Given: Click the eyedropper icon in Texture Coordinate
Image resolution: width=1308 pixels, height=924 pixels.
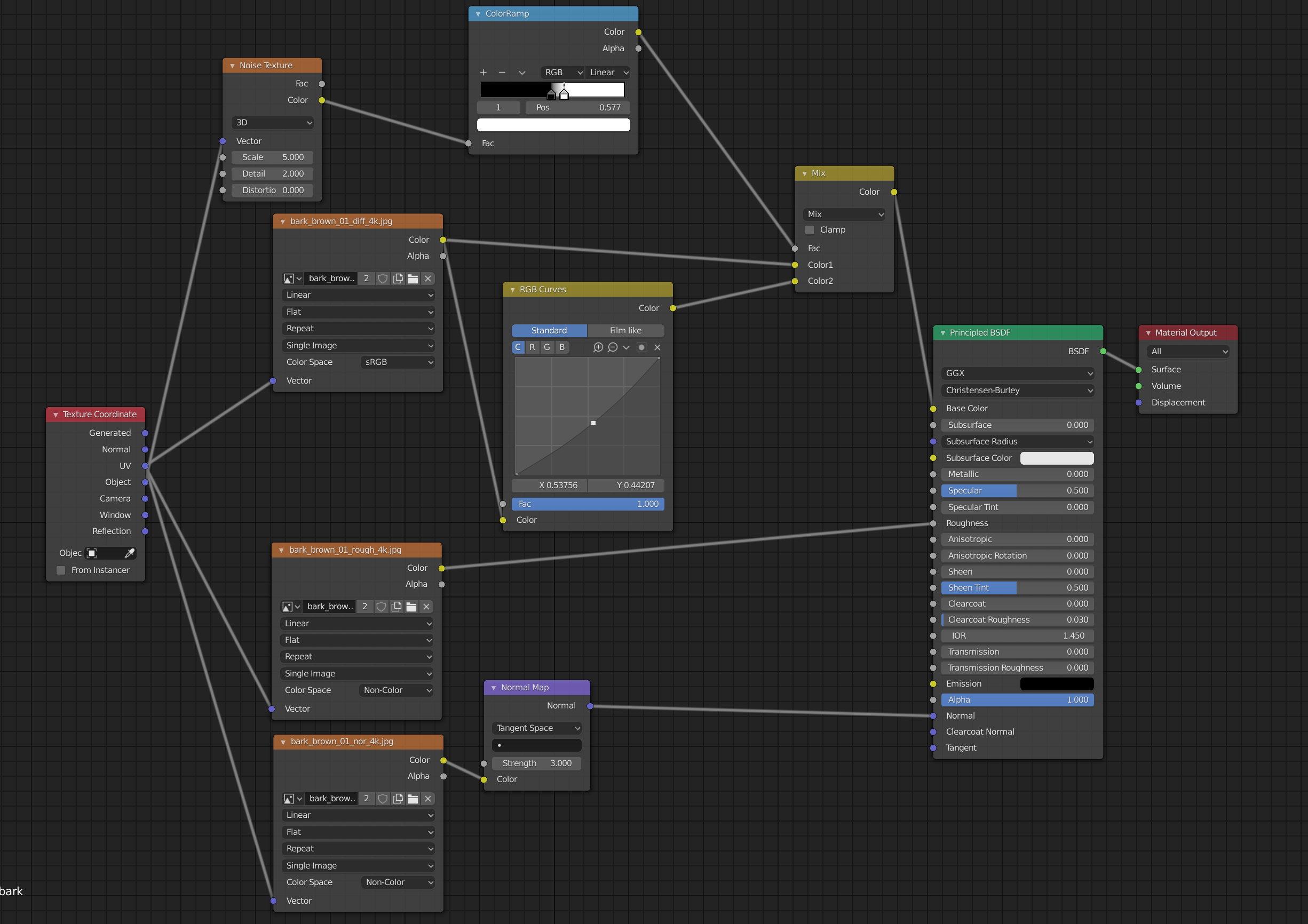Looking at the screenshot, I should (x=129, y=553).
